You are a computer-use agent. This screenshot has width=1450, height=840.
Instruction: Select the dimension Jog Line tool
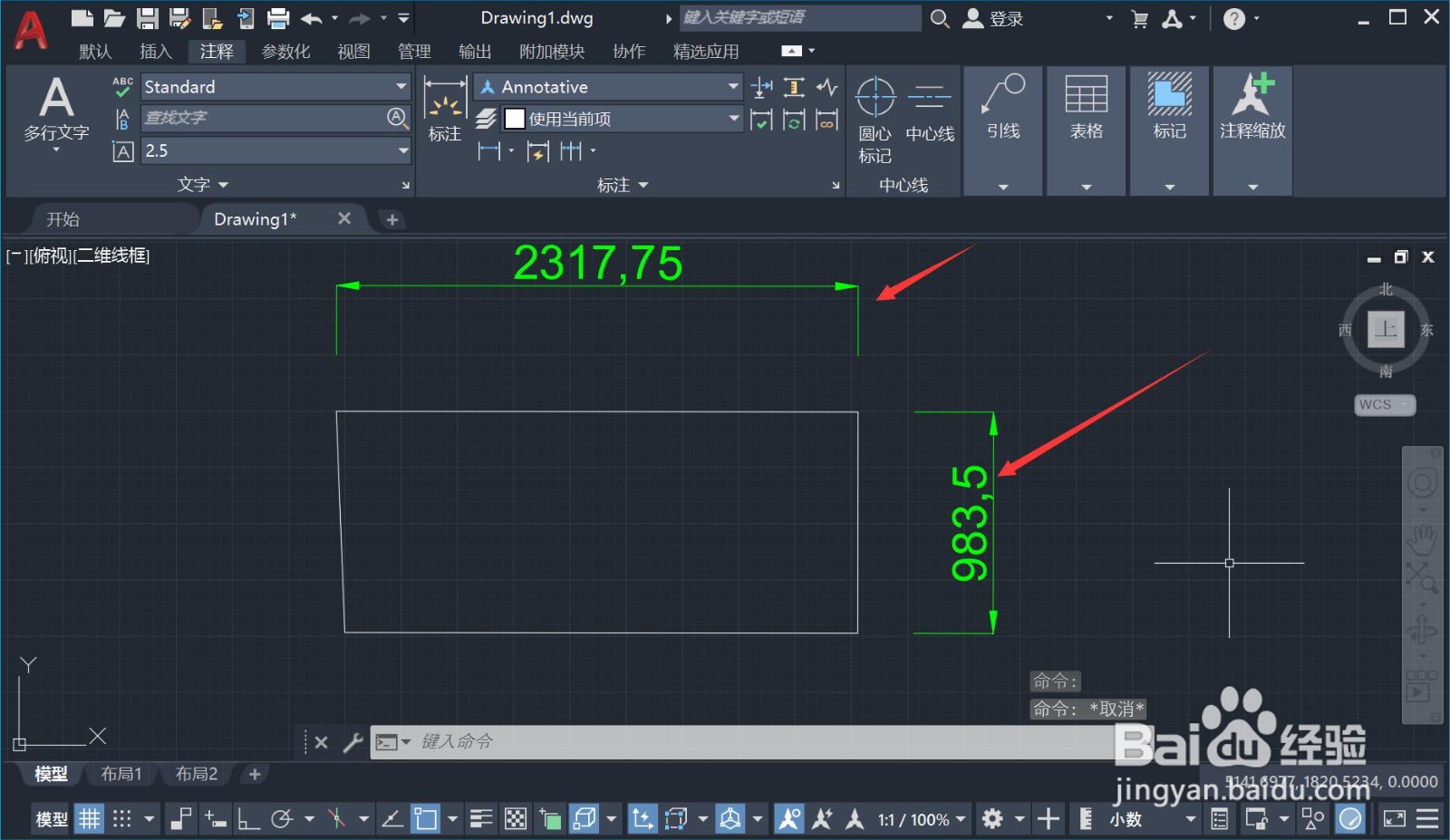point(826,87)
